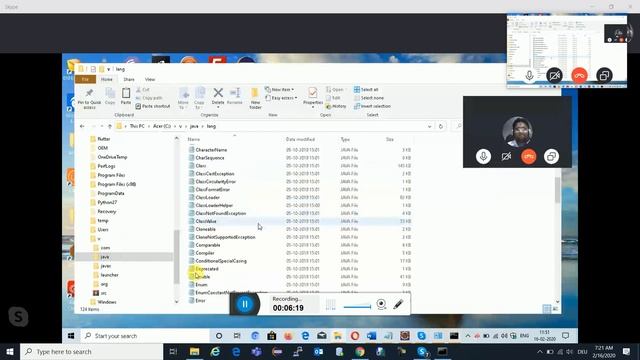Switch to the Home tab

pos(107,79)
